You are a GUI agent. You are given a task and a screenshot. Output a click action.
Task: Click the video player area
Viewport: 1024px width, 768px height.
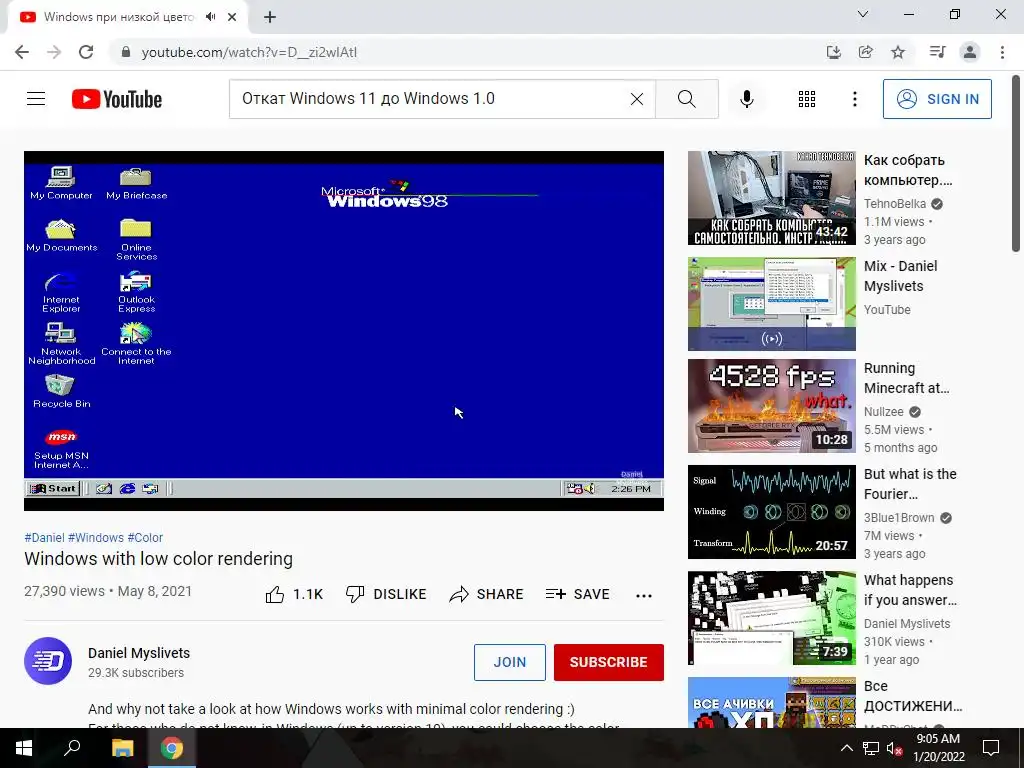click(x=344, y=331)
